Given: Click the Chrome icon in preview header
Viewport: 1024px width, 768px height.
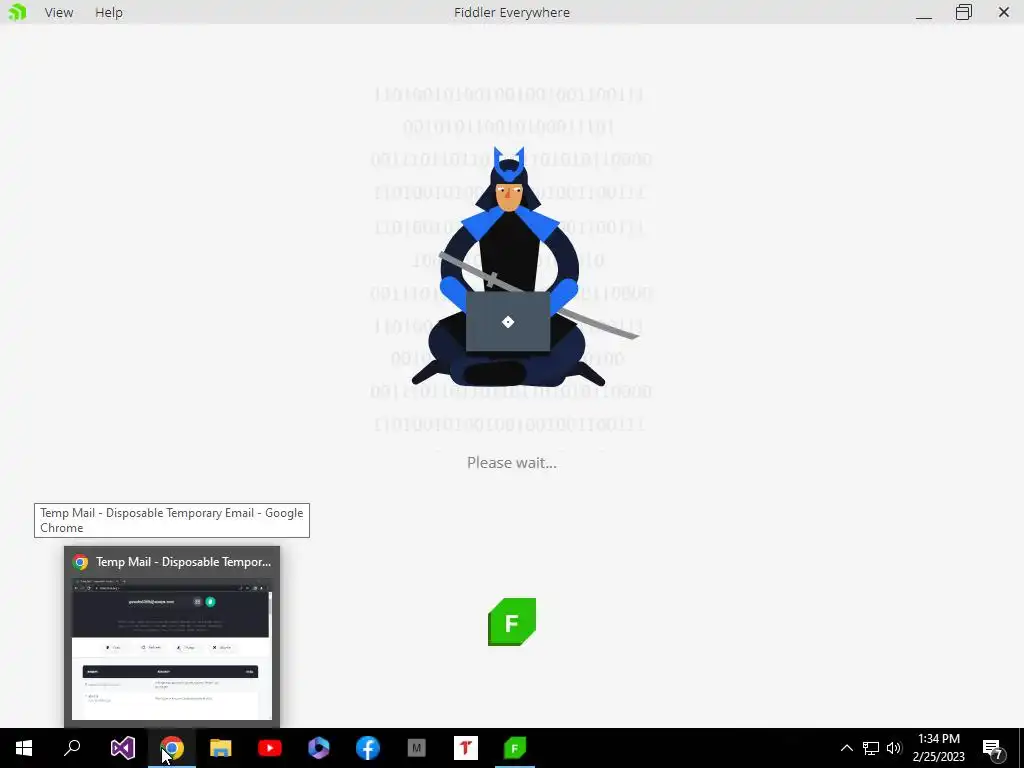Looking at the screenshot, I should (80, 562).
